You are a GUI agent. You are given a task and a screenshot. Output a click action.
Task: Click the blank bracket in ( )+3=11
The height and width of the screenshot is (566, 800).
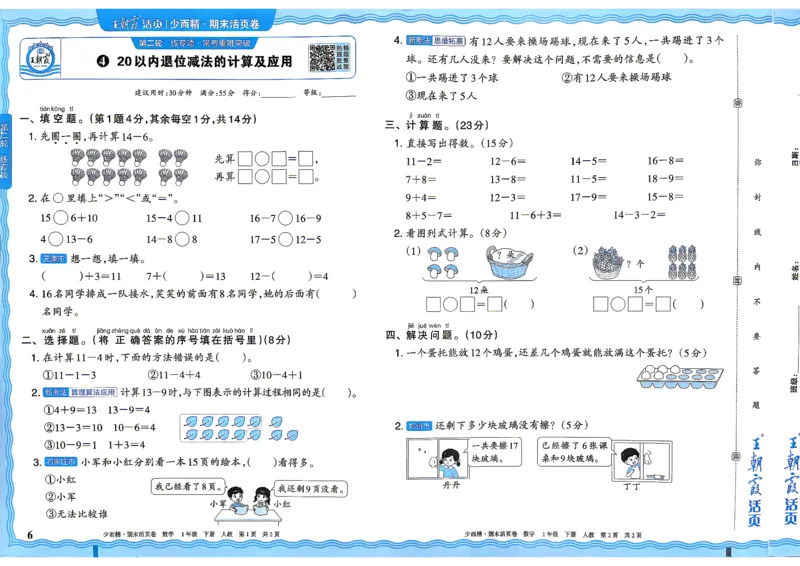tap(62, 276)
